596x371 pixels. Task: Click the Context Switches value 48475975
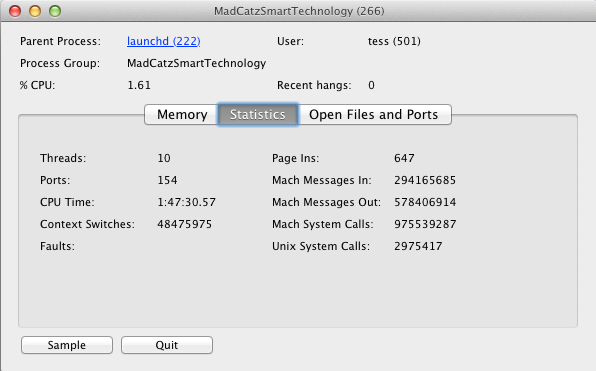click(185, 224)
